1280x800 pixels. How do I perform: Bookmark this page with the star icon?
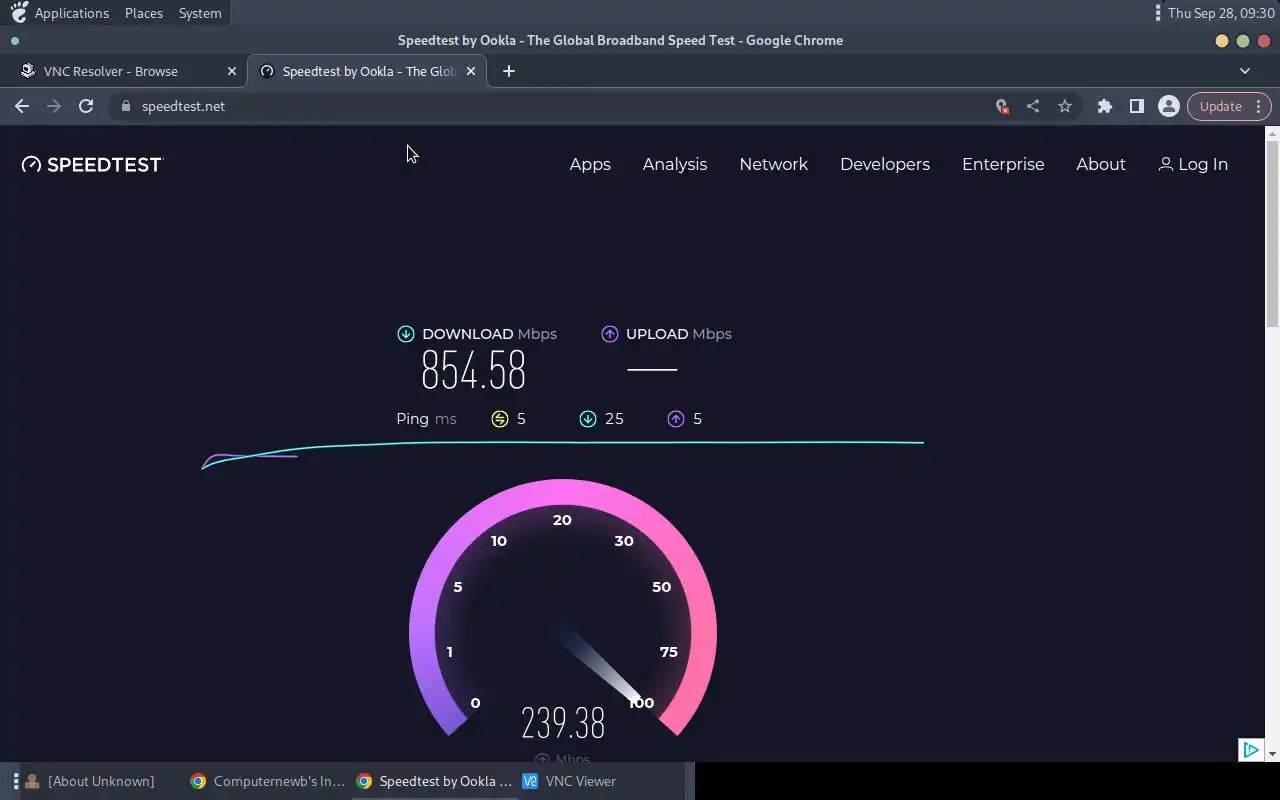[1065, 106]
